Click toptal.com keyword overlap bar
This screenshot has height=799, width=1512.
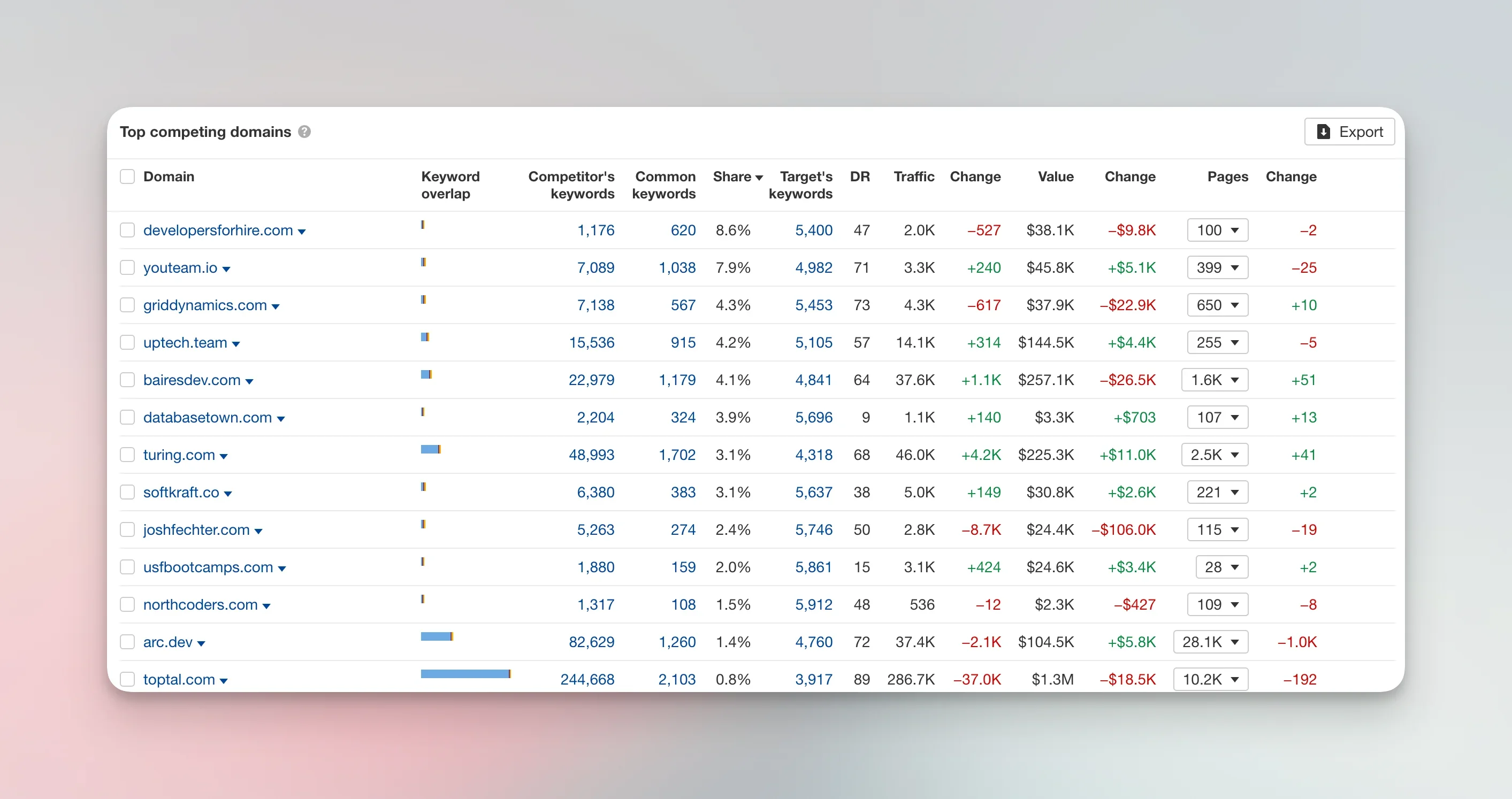click(465, 673)
